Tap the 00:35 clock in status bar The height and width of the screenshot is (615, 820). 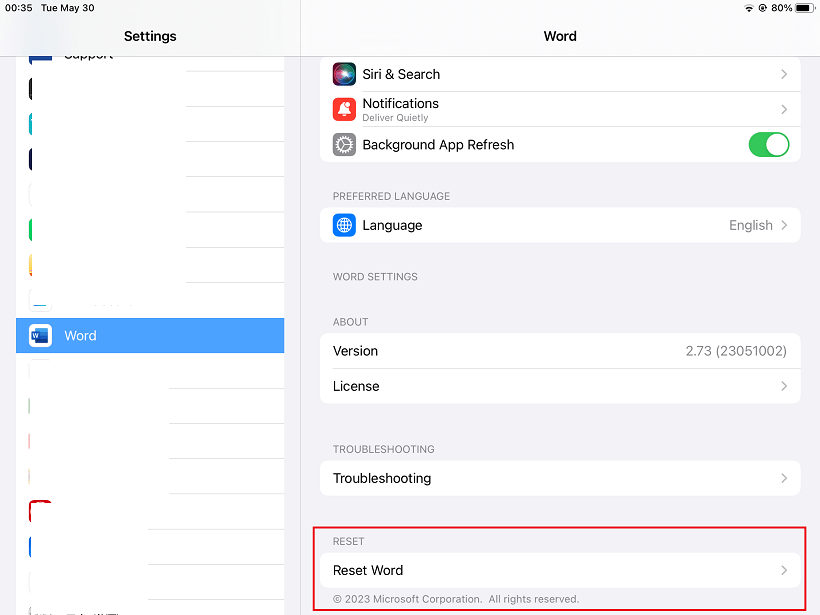[x=18, y=8]
